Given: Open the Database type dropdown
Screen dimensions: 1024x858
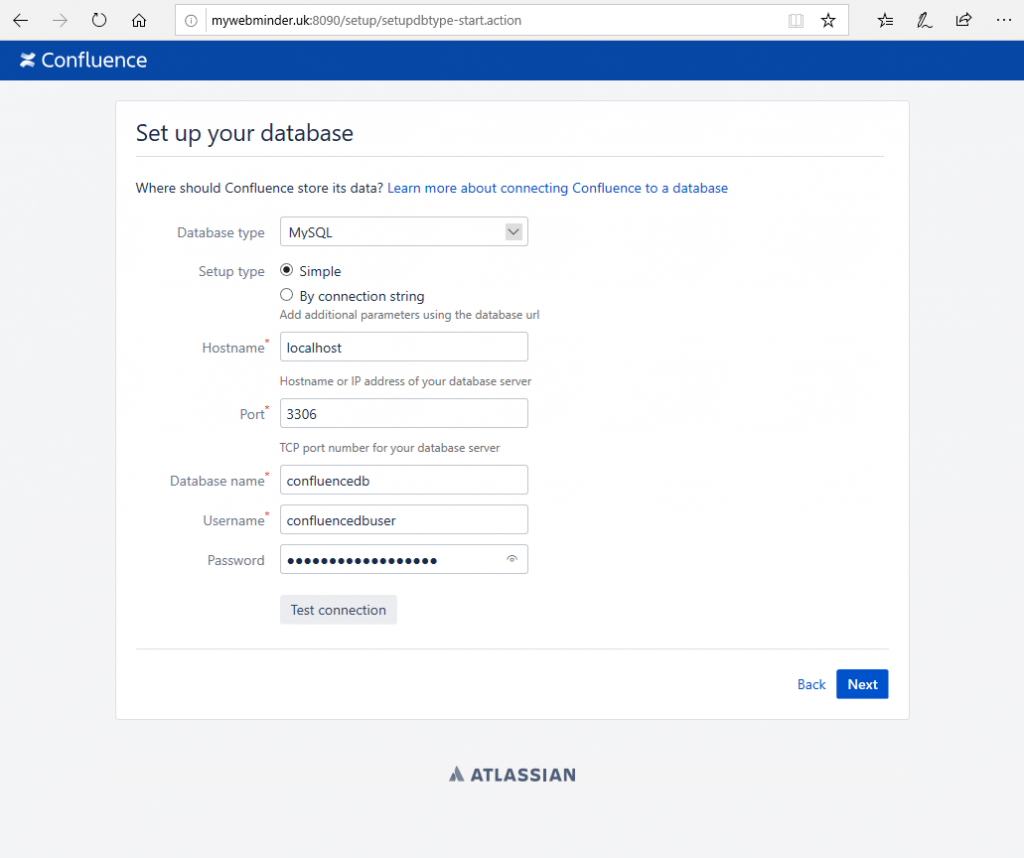Looking at the screenshot, I should tap(404, 232).
